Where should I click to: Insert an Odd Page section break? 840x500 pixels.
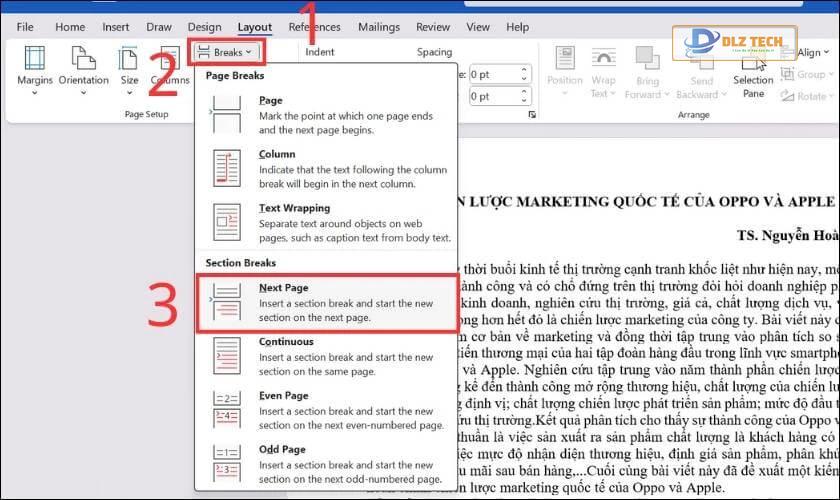(327, 464)
